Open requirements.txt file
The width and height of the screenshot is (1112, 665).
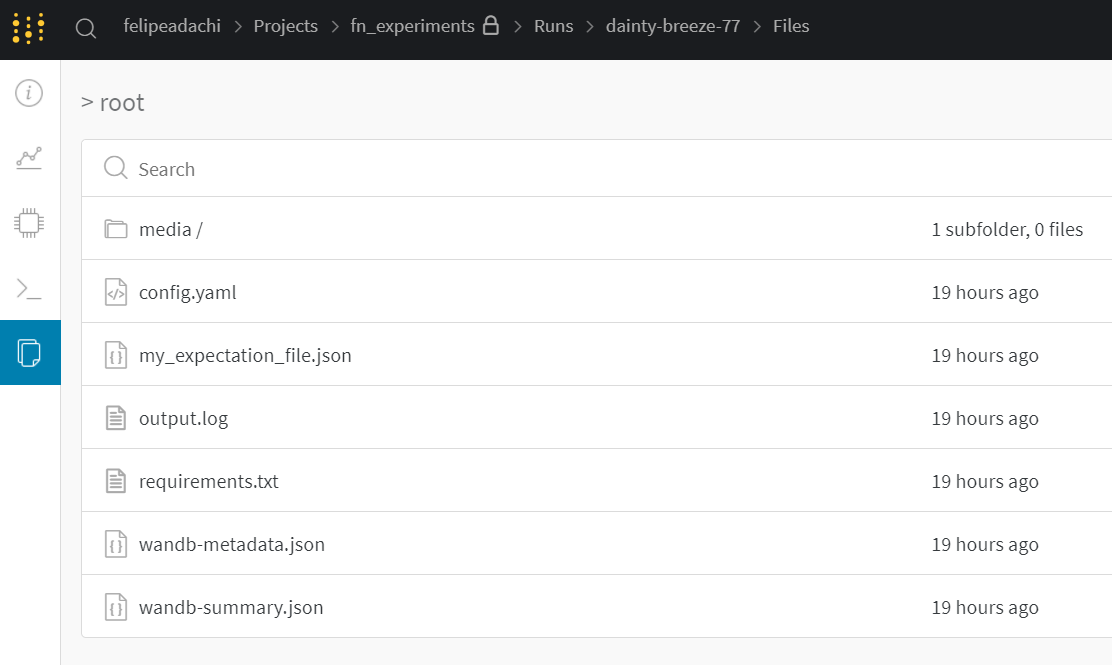208,482
